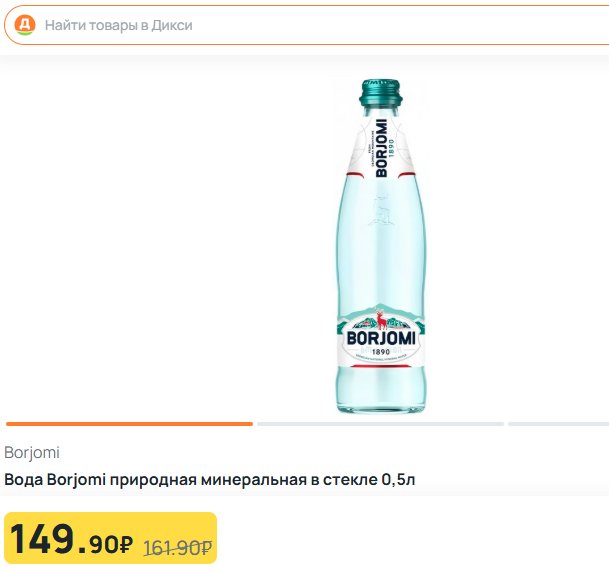Open the Borjomi bottle product image
Viewport: 609px width, 571px height.
381,246
